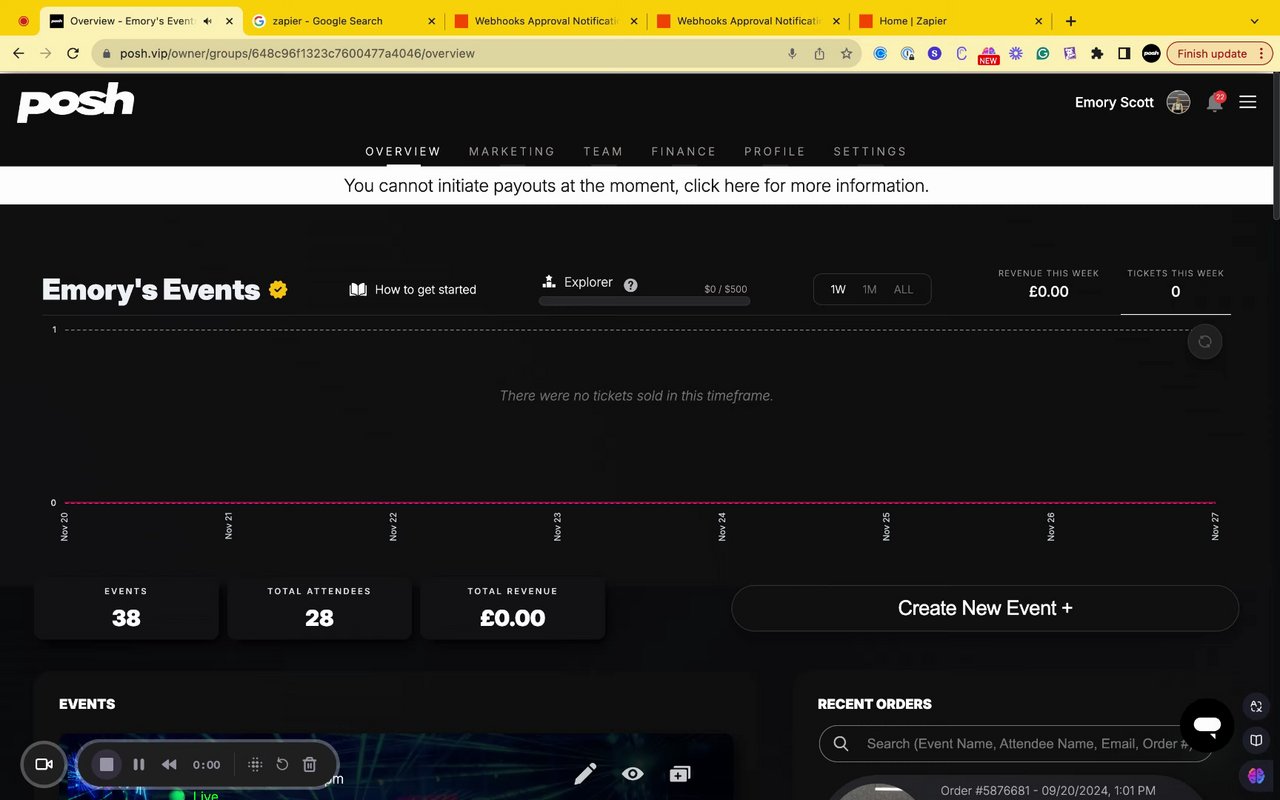Click the Grammarly extension icon
The width and height of the screenshot is (1280, 800).
1043,54
